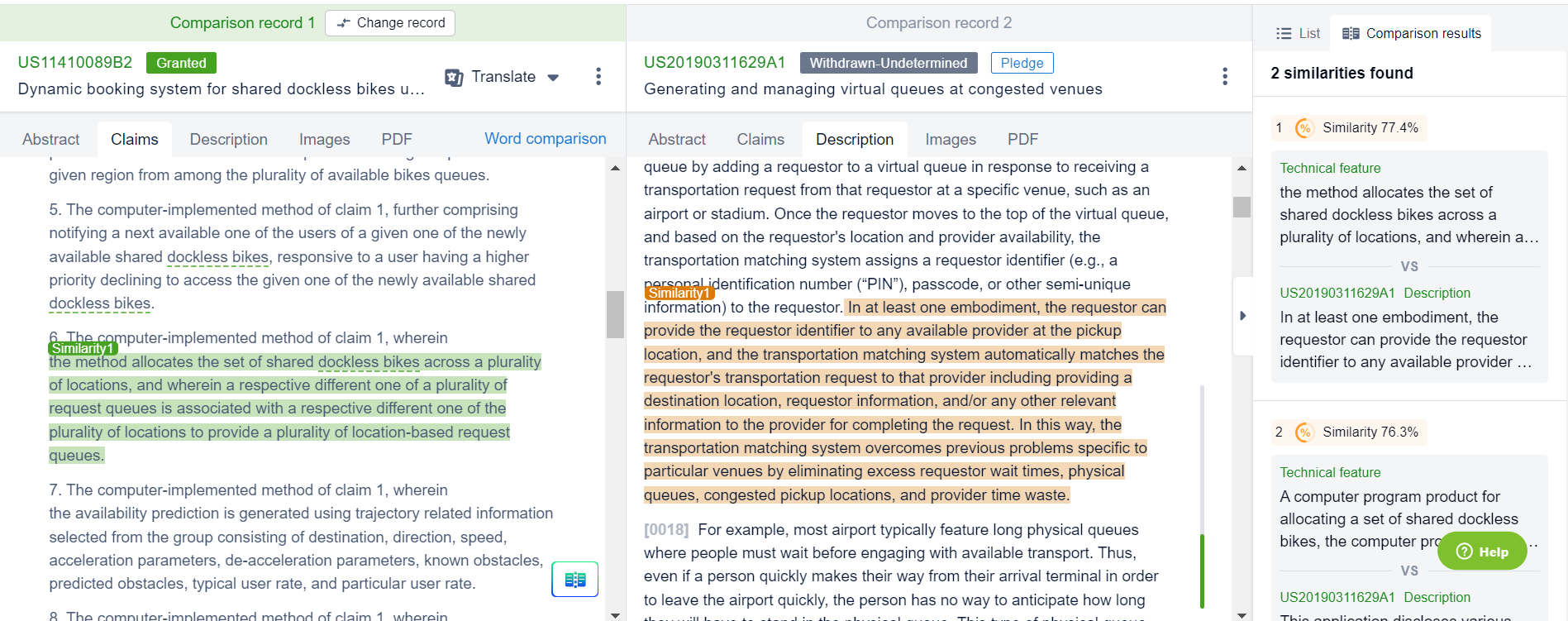1568x621 pixels.
Task: Open record 1 more options menu
Action: point(598,77)
